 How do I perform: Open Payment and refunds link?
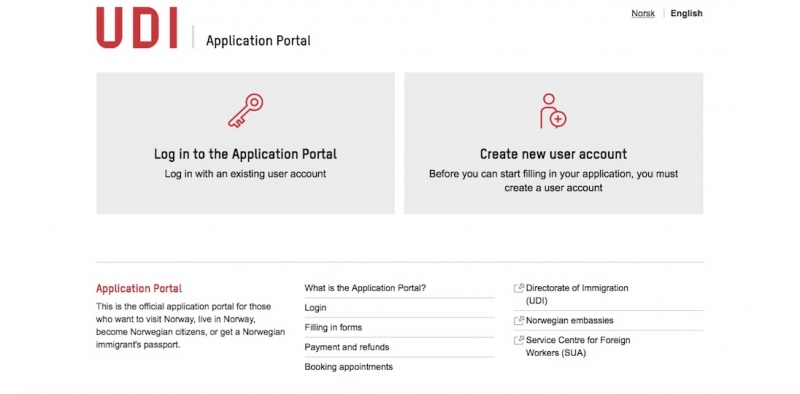[x=347, y=348]
